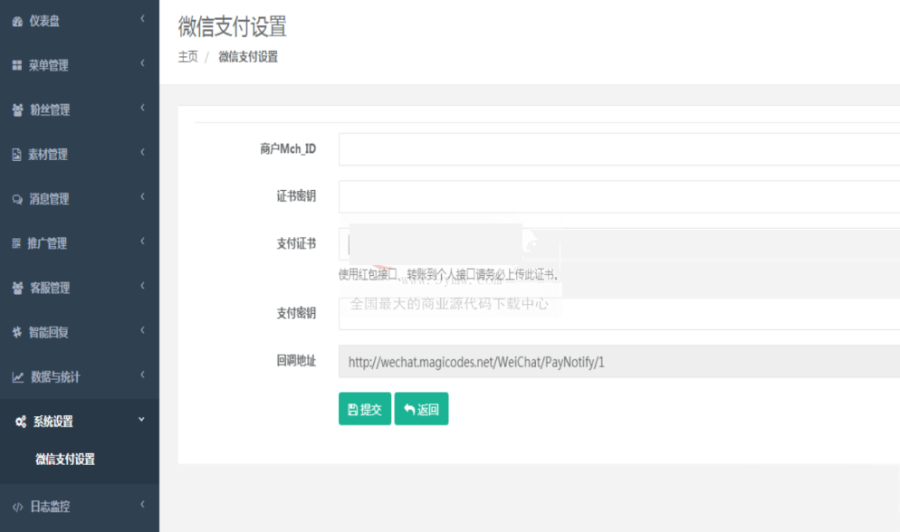This screenshot has height=532, width=900.
Task: Focus the 商户Mch_ID input field
Action: 619,149
